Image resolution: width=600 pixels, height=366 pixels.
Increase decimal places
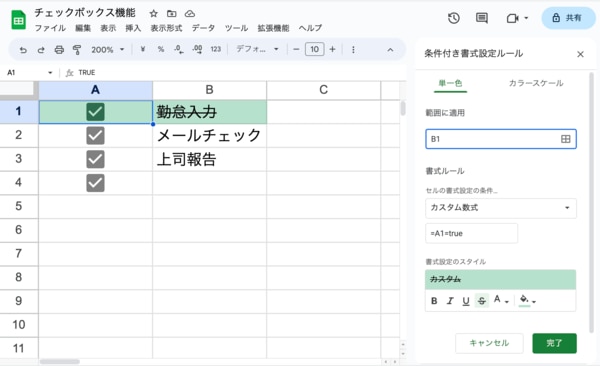[x=197, y=49]
